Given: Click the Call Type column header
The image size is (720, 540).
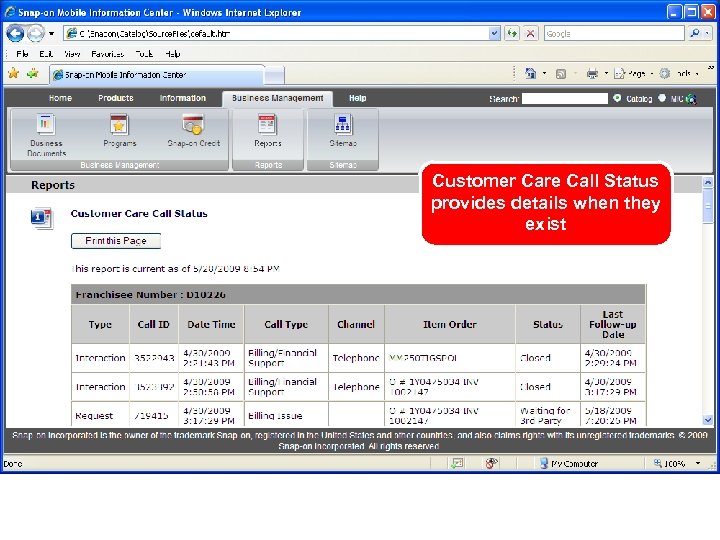Looking at the screenshot, I should tap(286, 324).
